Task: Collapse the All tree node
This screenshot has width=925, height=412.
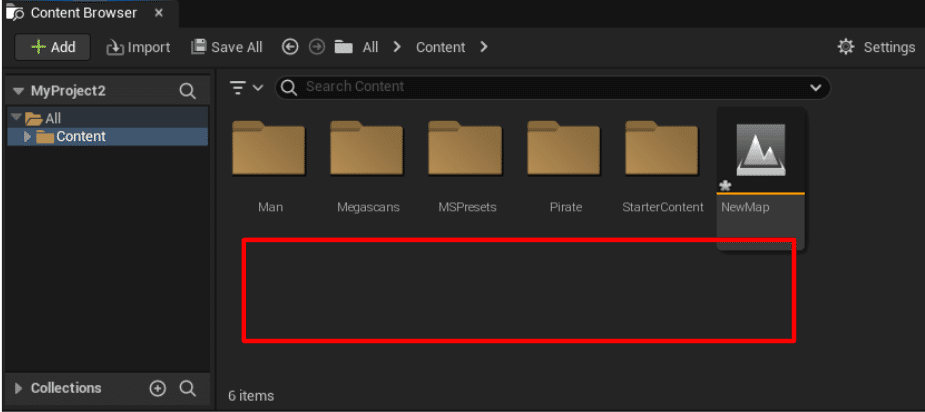Action: click(16, 117)
